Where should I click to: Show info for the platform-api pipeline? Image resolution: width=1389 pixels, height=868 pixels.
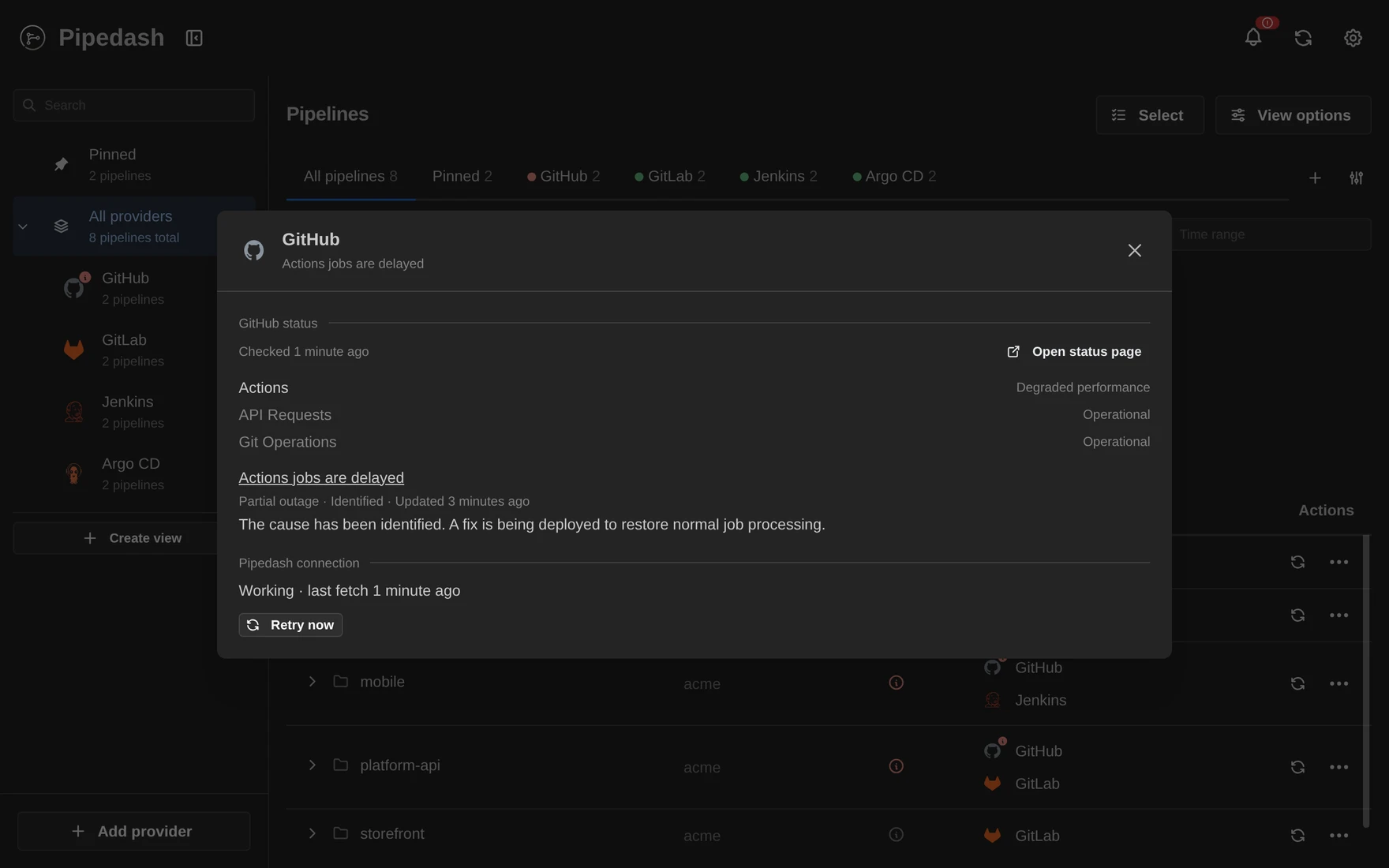(x=896, y=766)
